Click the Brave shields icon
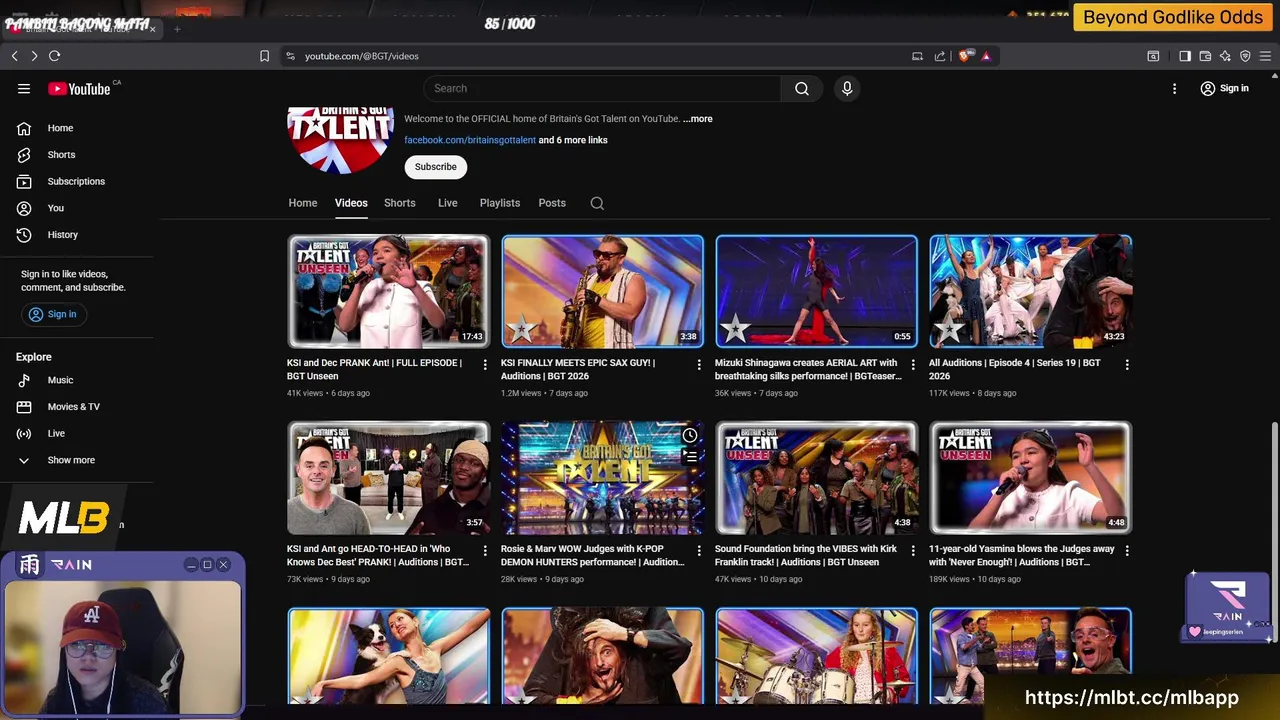 [x=964, y=56]
